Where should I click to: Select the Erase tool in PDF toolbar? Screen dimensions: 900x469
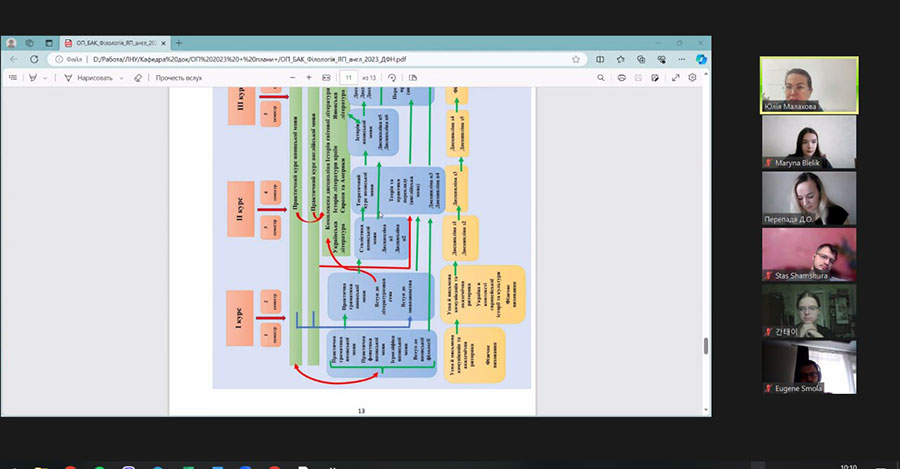pyautogui.click(x=137, y=77)
